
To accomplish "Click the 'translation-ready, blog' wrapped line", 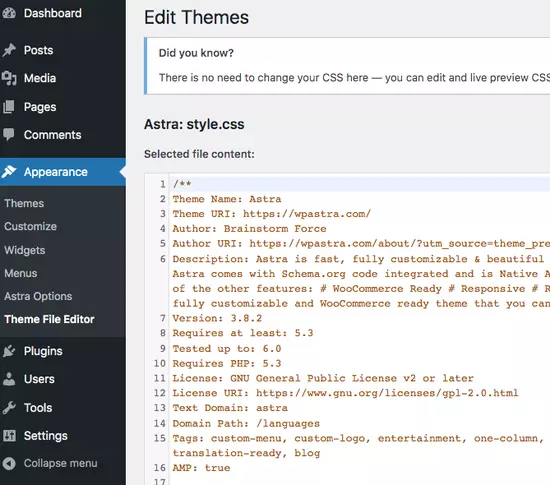I will click(246, 453).
